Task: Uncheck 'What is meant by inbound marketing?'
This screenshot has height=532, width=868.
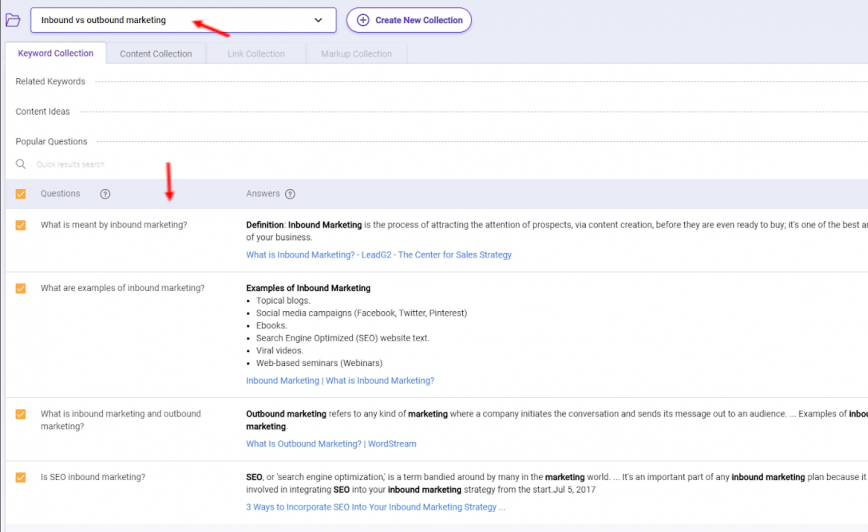Action: pyautogui.click(x=20, y=225)
